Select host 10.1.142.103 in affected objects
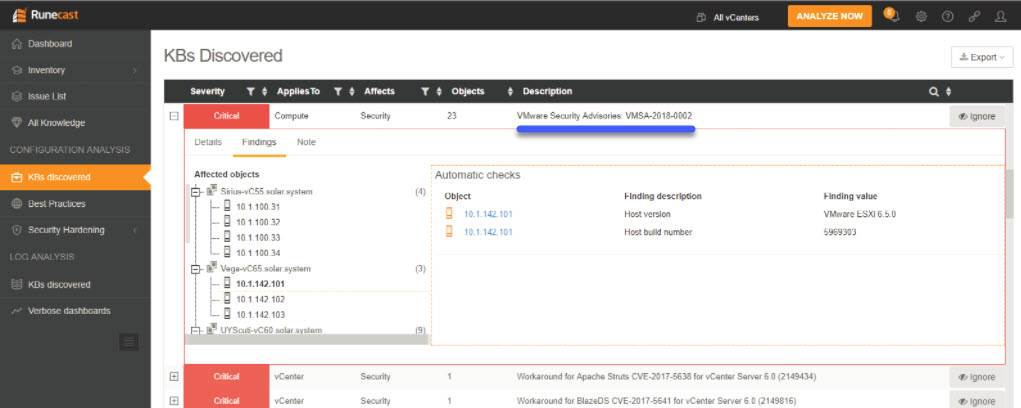This screenshot has width=1021, height=408. click(x=258, y=314)
